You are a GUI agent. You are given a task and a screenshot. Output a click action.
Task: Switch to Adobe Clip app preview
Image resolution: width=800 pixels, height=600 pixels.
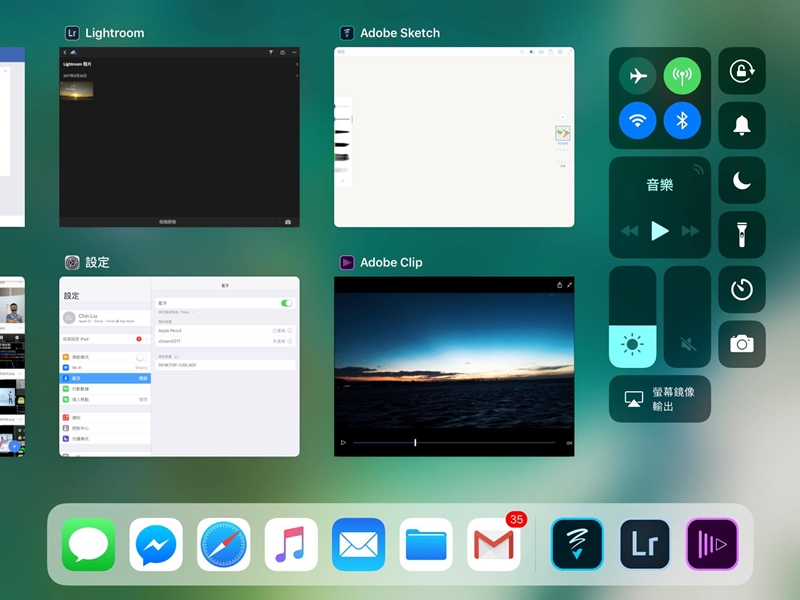[454, 366]
